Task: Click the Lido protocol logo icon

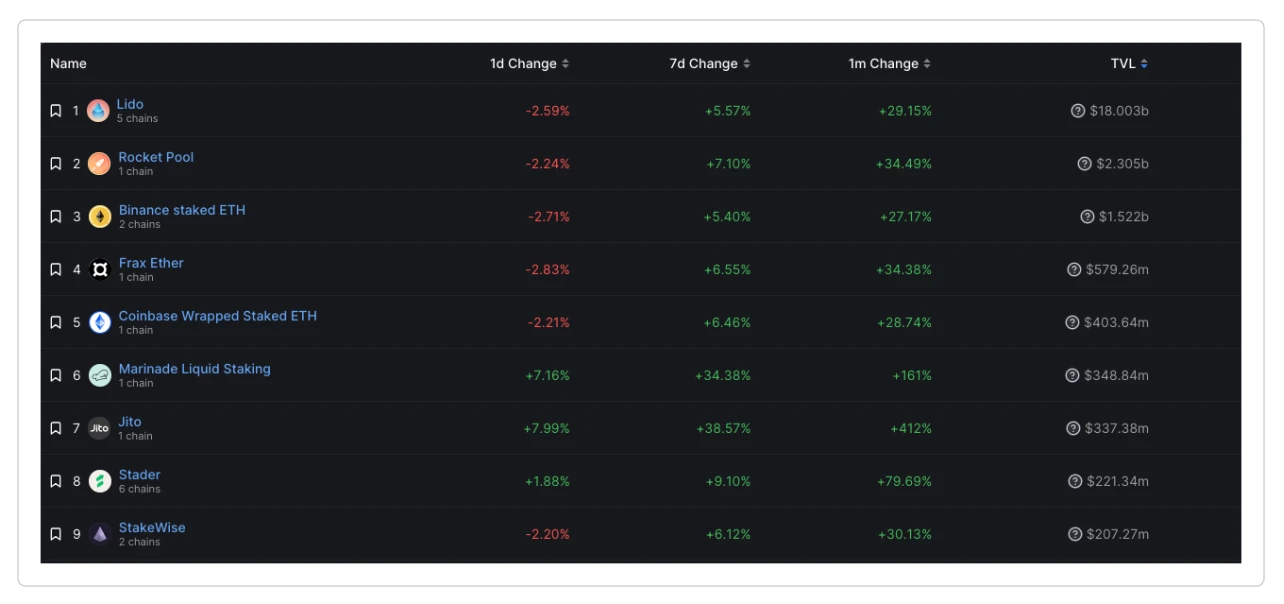Action: 98,111
